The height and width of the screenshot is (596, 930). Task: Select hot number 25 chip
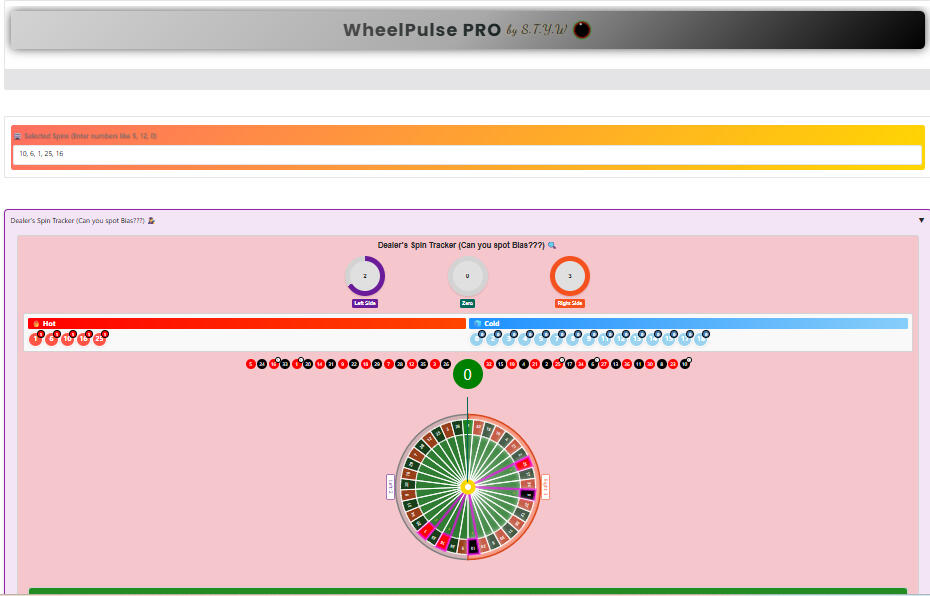point(98,338)
